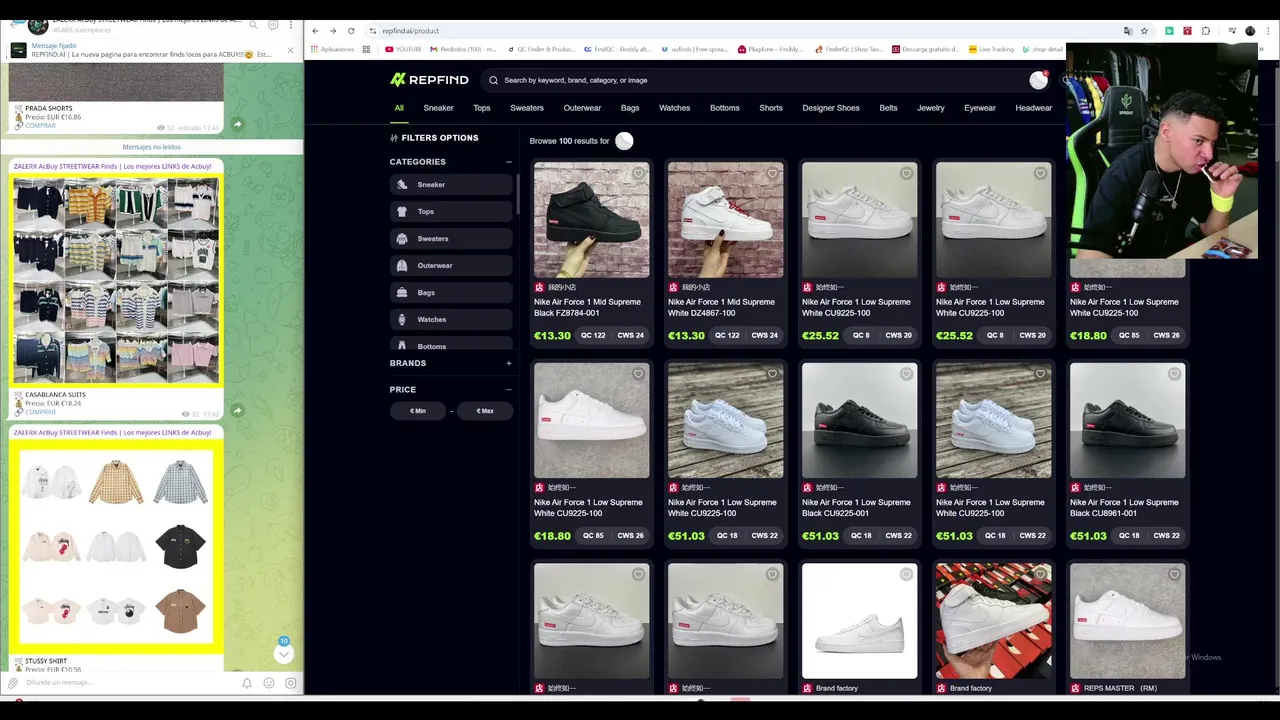Click the search magnifier icon in Repfind

tap(493, 80)
